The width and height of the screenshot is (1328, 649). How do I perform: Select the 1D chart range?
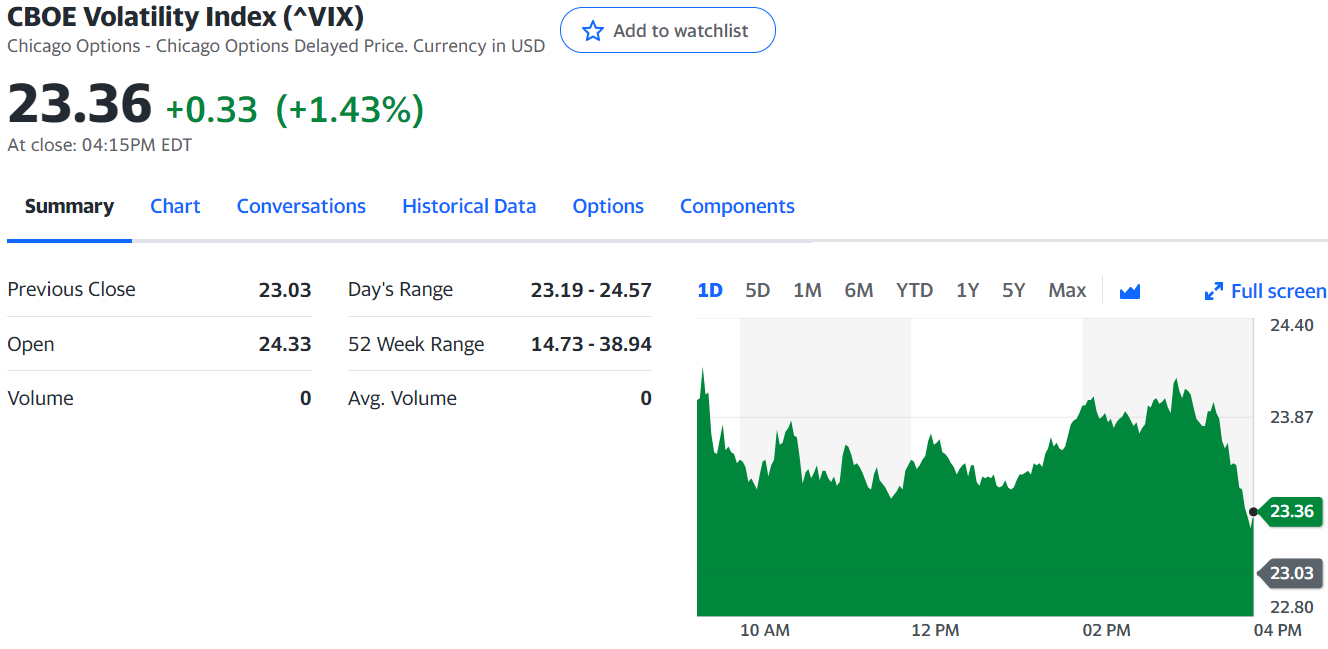tap(710, 290)
